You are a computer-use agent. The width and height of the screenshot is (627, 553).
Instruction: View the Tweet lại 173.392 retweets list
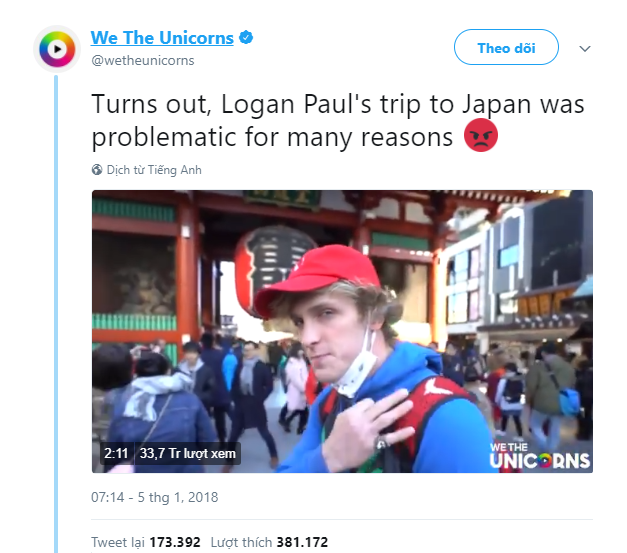point(146,542)
